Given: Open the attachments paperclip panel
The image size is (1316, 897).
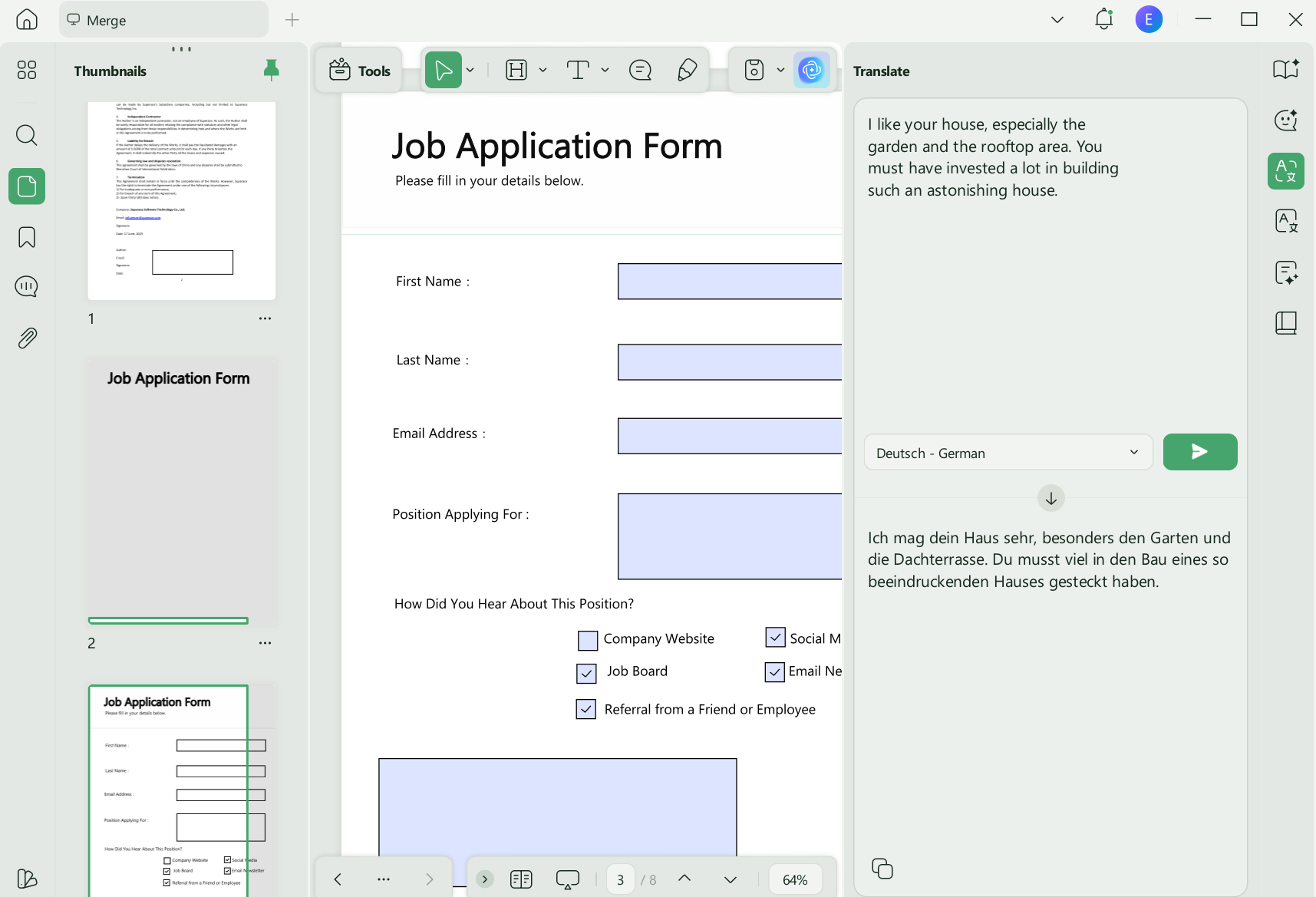Looking at the screenshot, I should click(27, 338).
